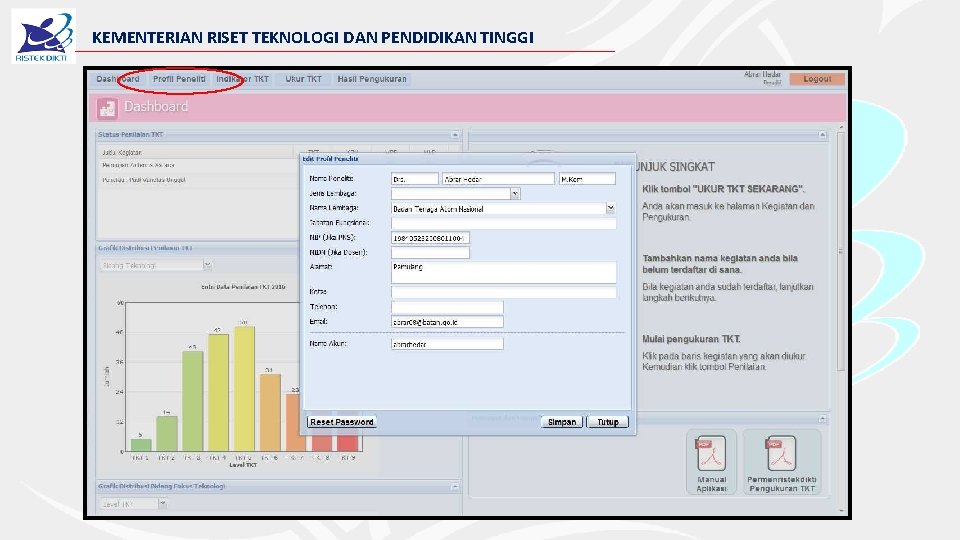The height and width of the screenshot is (540, 960).
Task: Click the NIP (Jika PNS) field
Action: click(430, 238)
